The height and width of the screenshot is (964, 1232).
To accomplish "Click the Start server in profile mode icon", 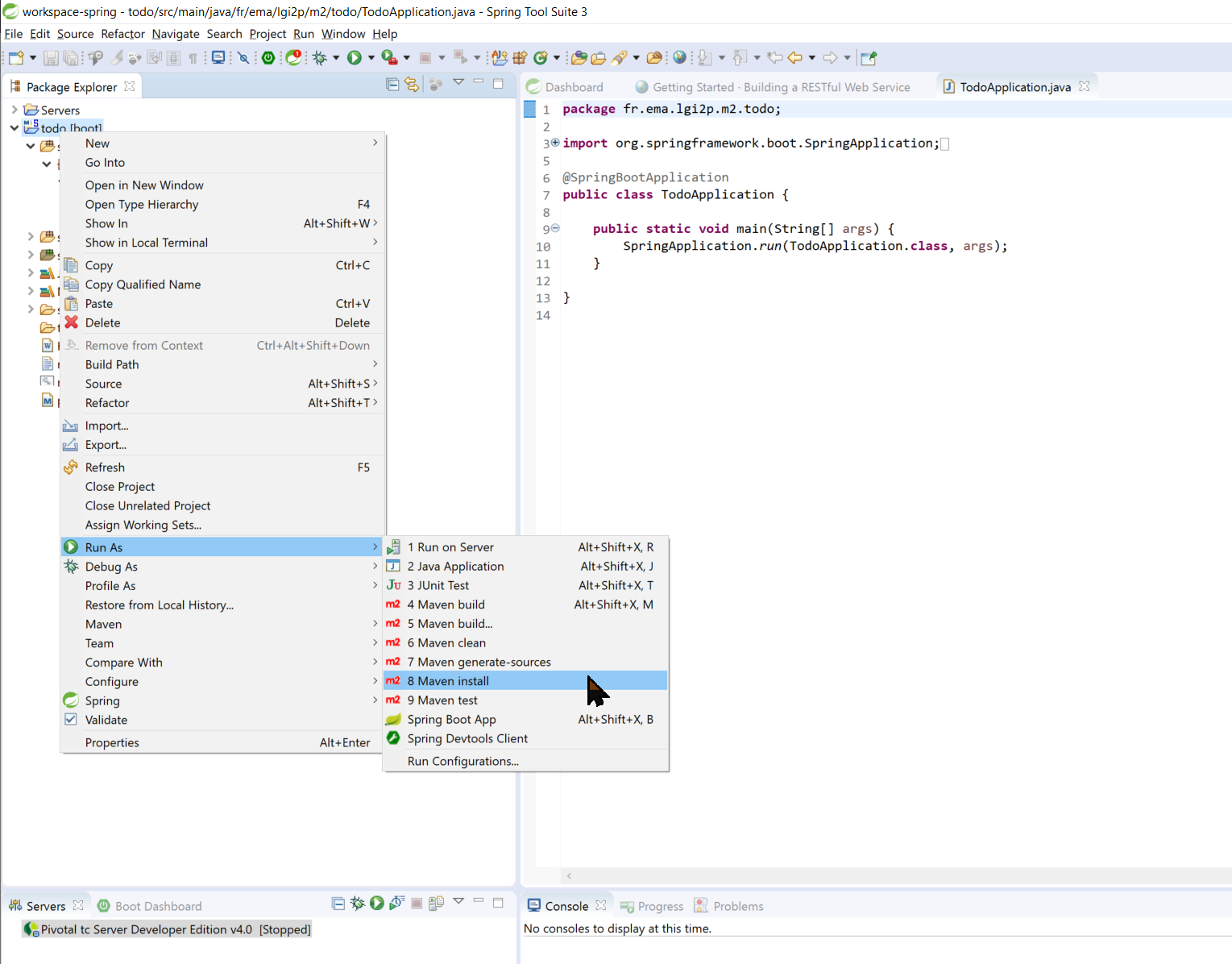I will click(396, 904).
